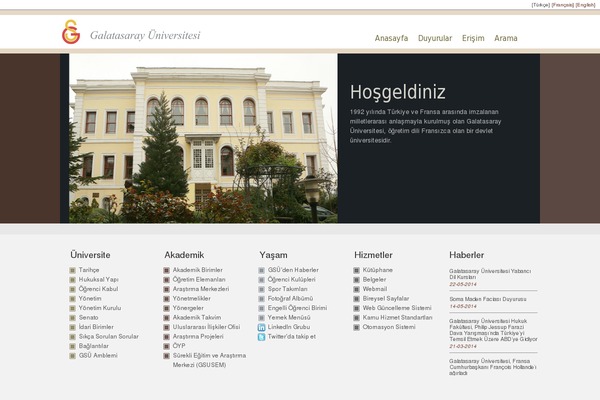Click the Twitter'da takip et link

(x=292, y=336)
